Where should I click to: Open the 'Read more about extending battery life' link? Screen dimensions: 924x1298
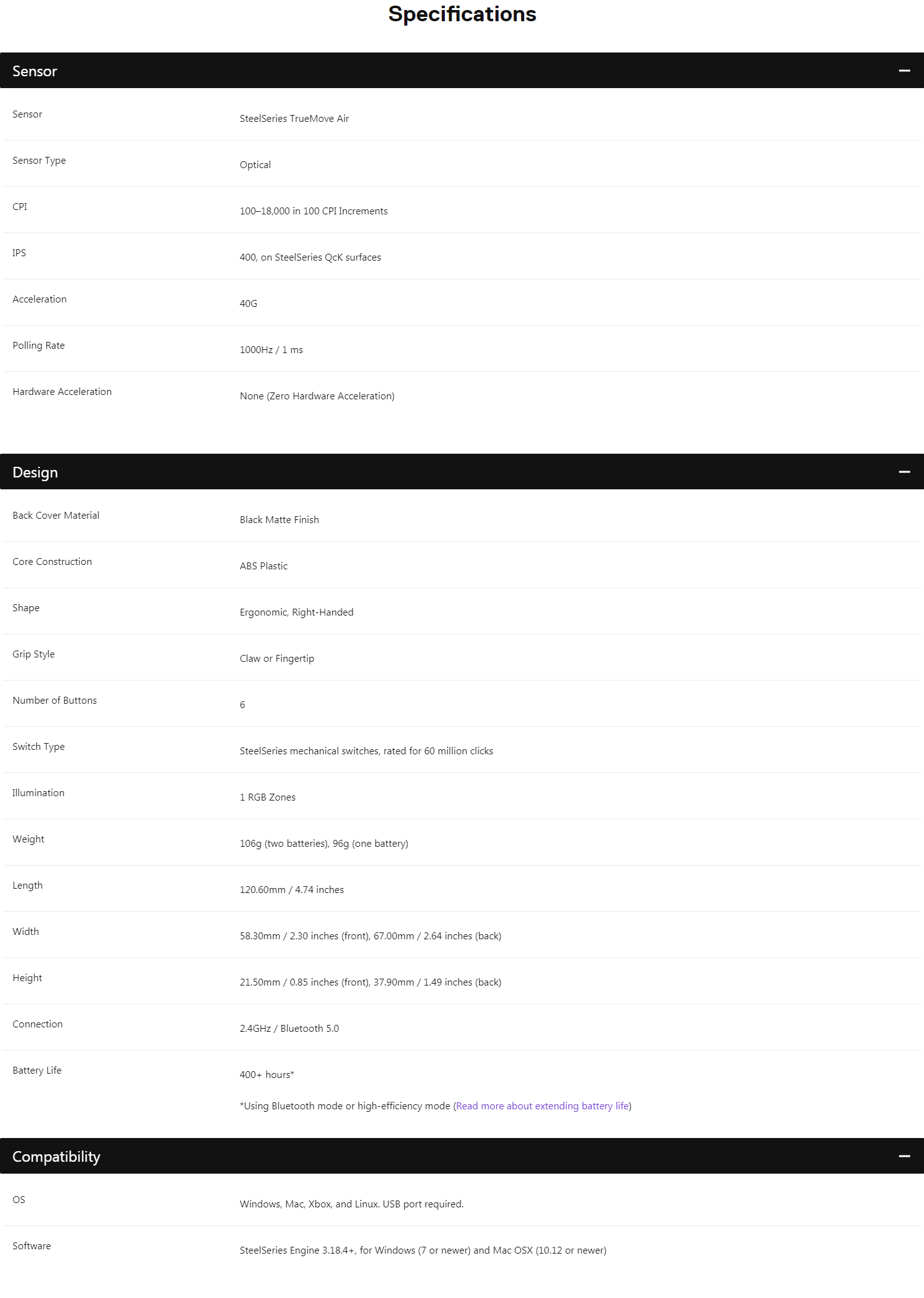click(x=542, y=1106)
